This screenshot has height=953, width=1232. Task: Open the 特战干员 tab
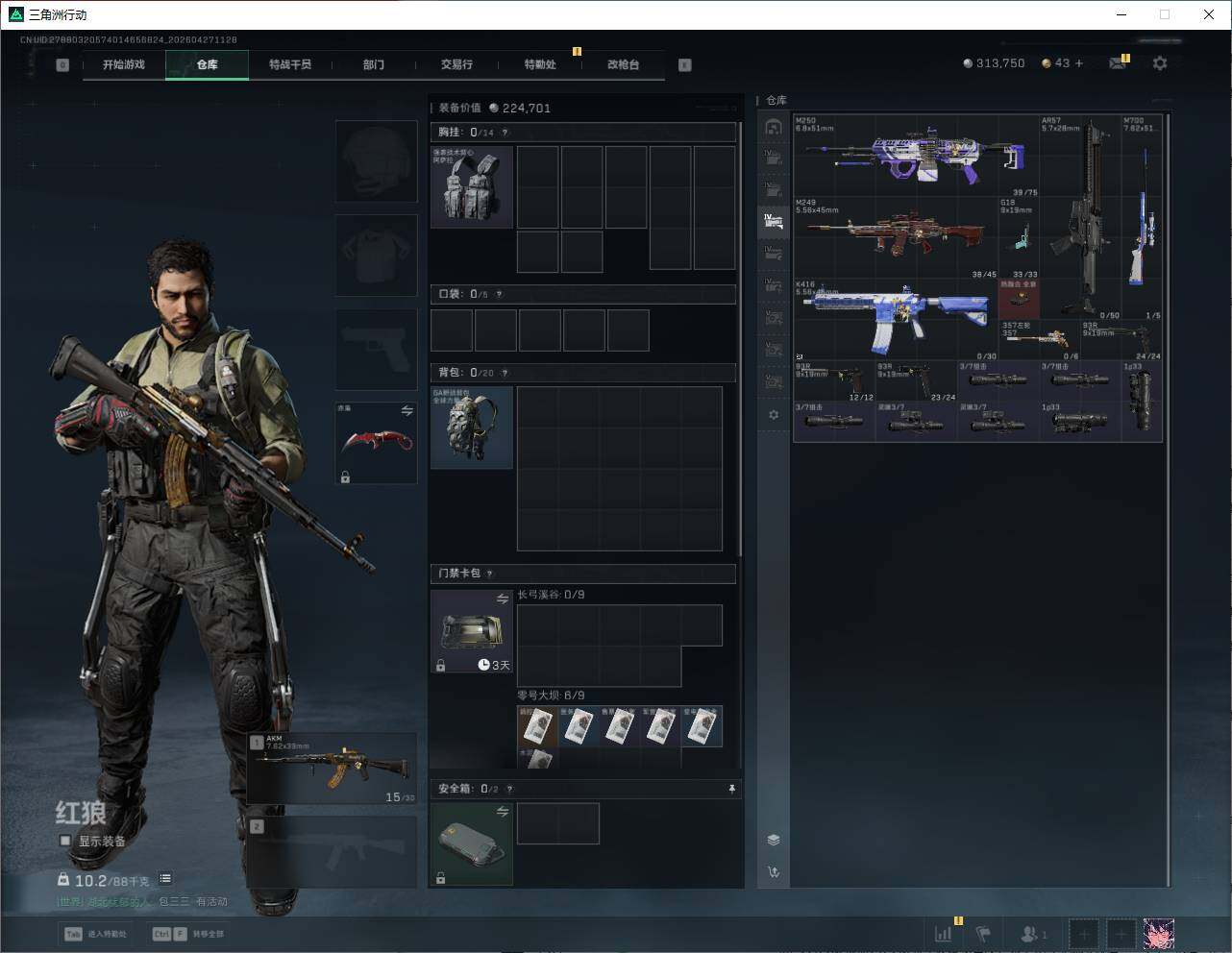pyautogui.click(x=290, y=64)
